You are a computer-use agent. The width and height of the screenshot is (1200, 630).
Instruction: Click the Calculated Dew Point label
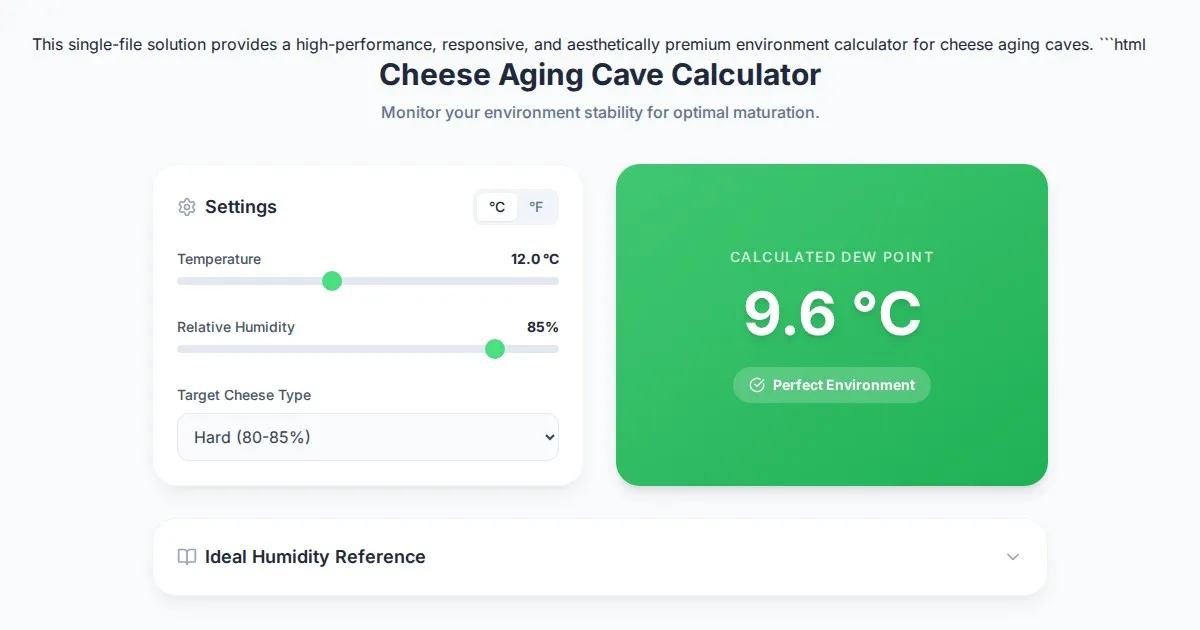[832, 257]
